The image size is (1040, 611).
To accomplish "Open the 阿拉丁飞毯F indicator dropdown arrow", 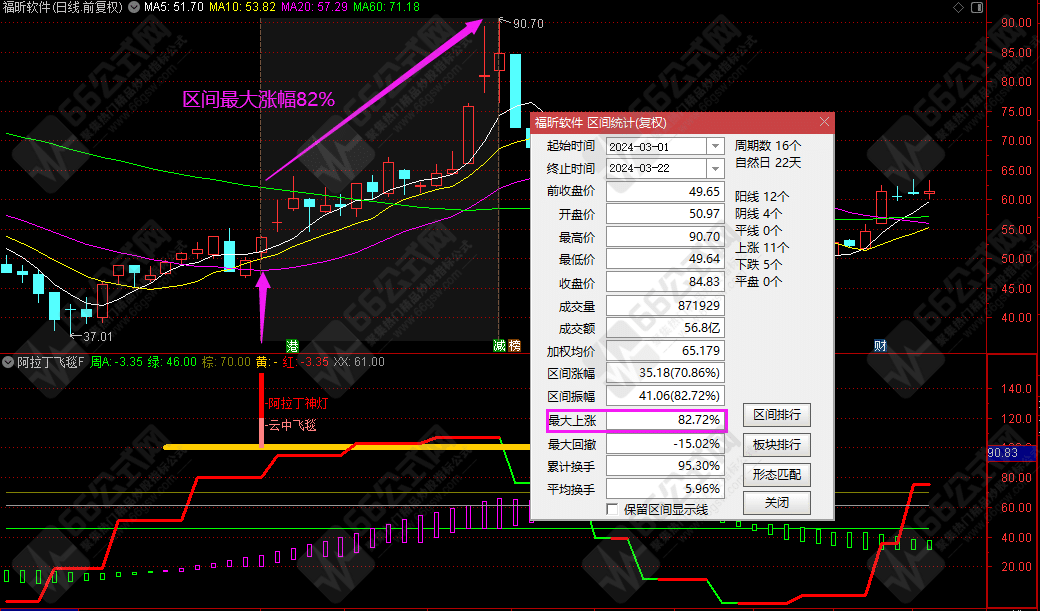I will click(8, 362).
